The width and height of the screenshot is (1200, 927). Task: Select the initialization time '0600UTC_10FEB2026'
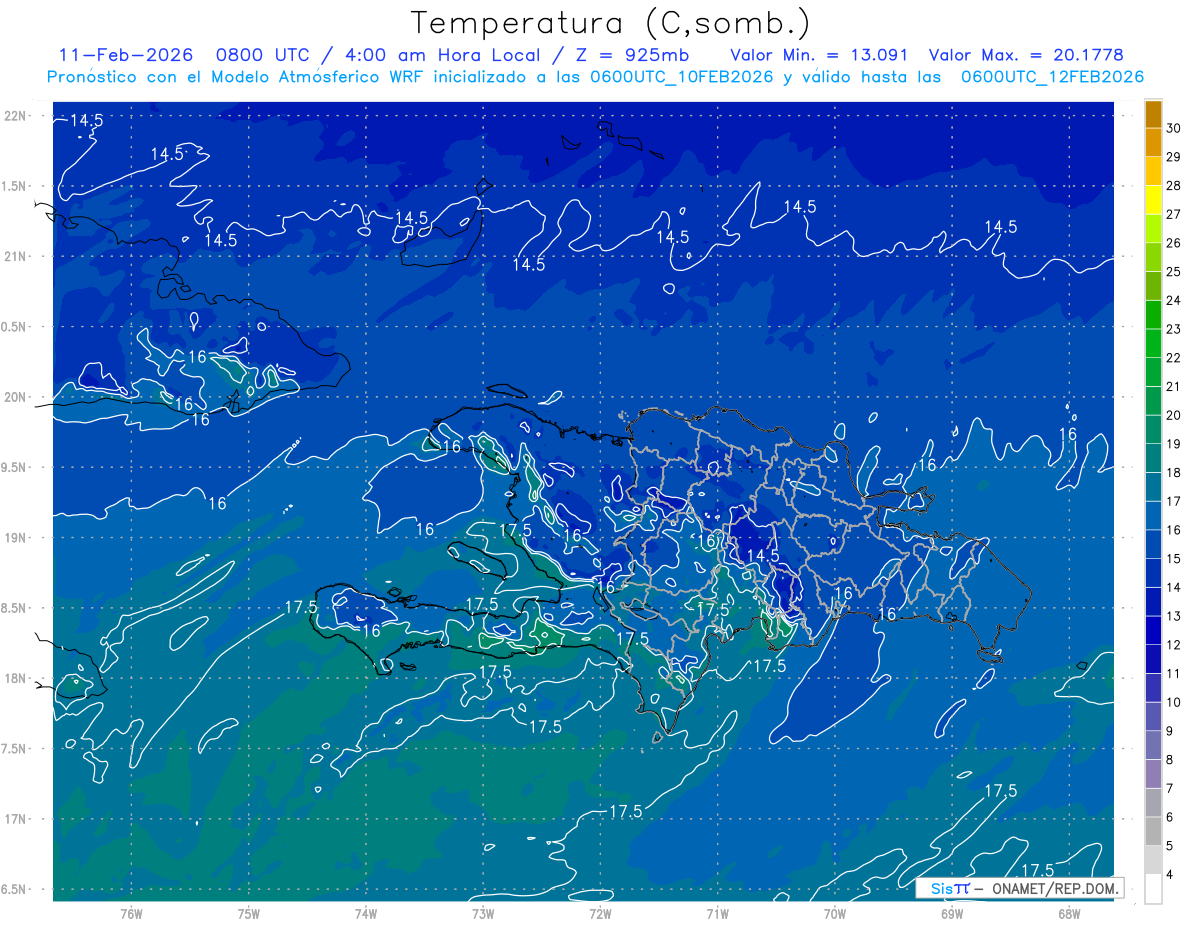pos(681,77)
